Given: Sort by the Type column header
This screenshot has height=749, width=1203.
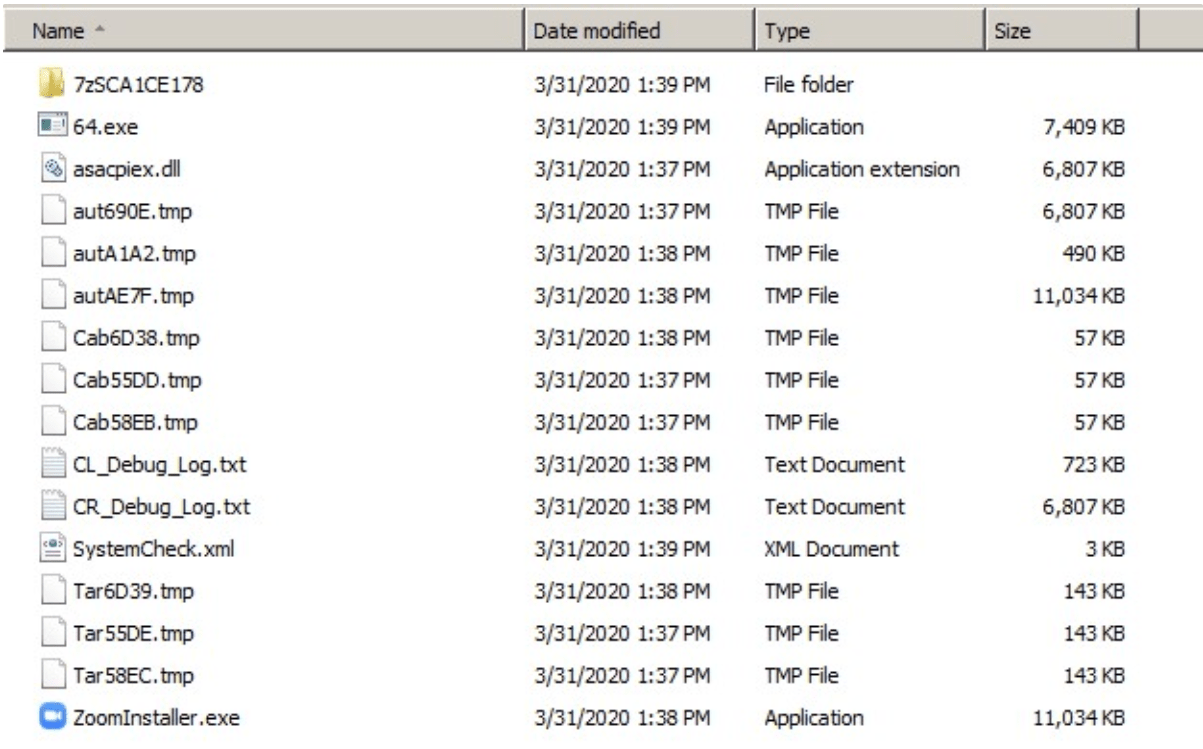Looking at the screenshot, I should [870, 31].
